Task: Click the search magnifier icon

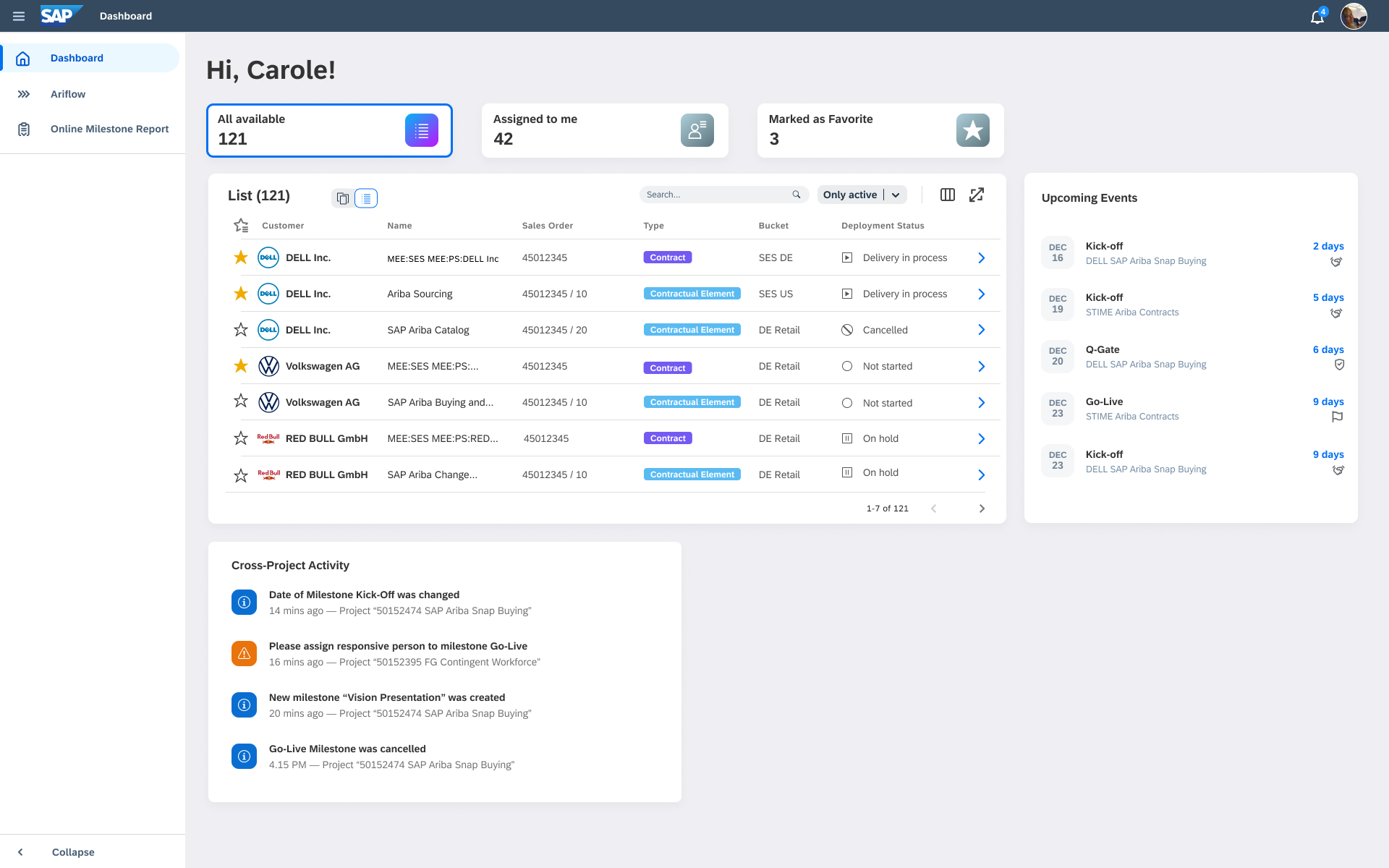Action: click(797, 195)
